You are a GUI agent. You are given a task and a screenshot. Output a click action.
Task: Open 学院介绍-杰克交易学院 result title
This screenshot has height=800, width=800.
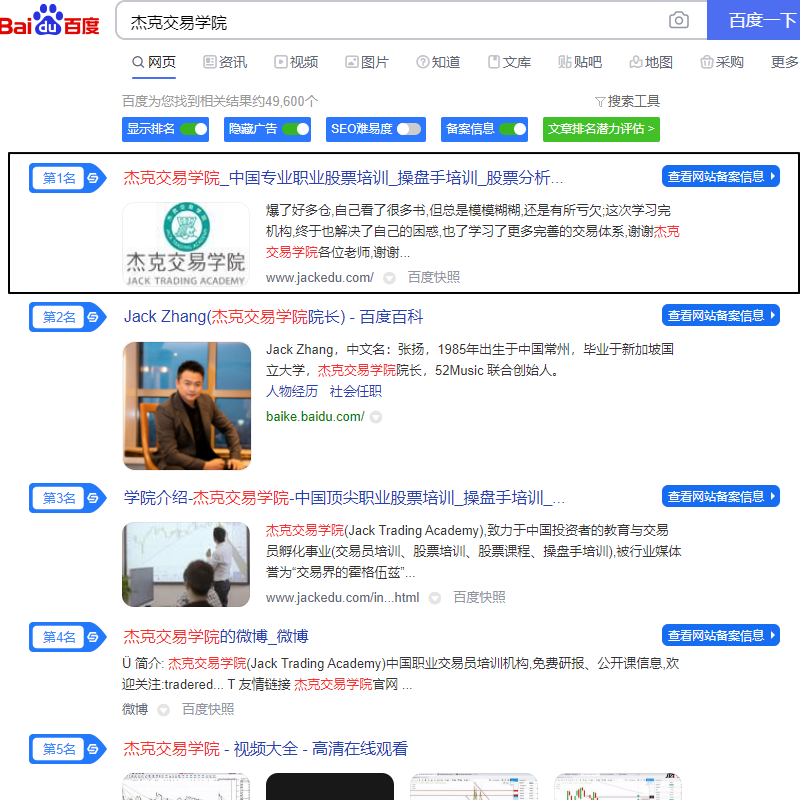point(344,497)
